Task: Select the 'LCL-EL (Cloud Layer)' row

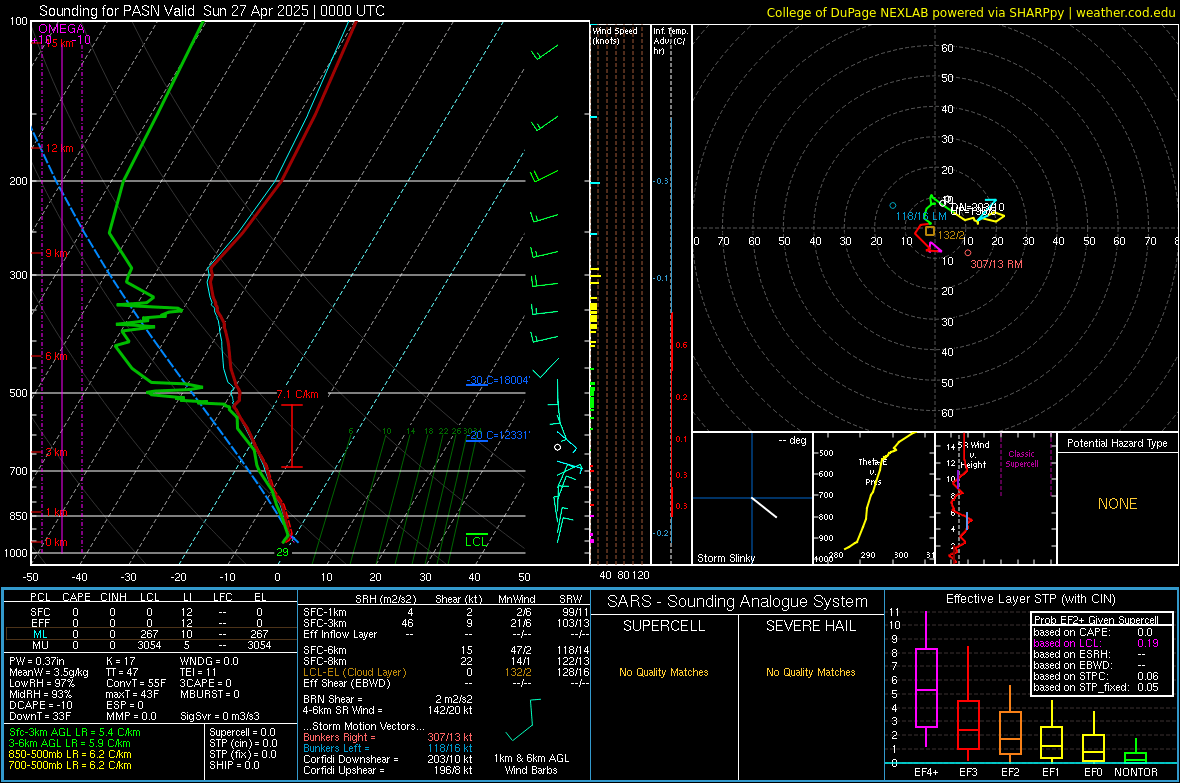Action: point(446,672)
